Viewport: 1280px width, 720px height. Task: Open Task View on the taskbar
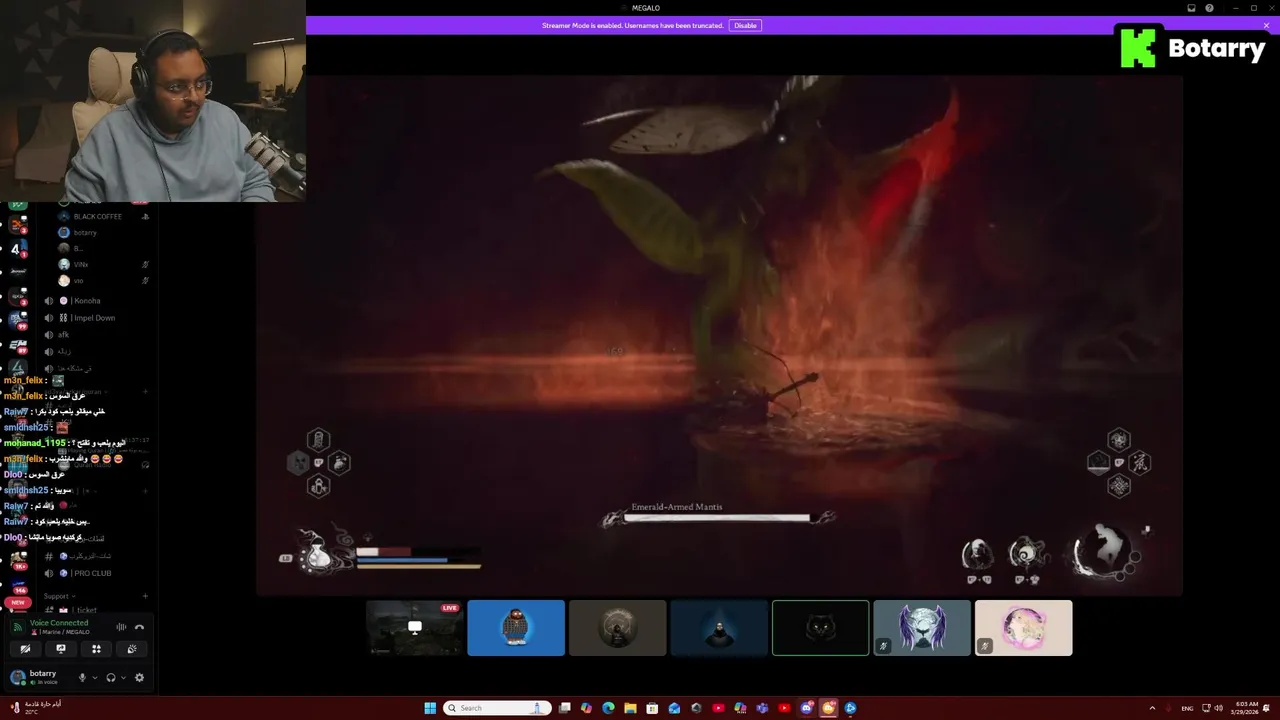pyautogui.click(x=564, y=708)
